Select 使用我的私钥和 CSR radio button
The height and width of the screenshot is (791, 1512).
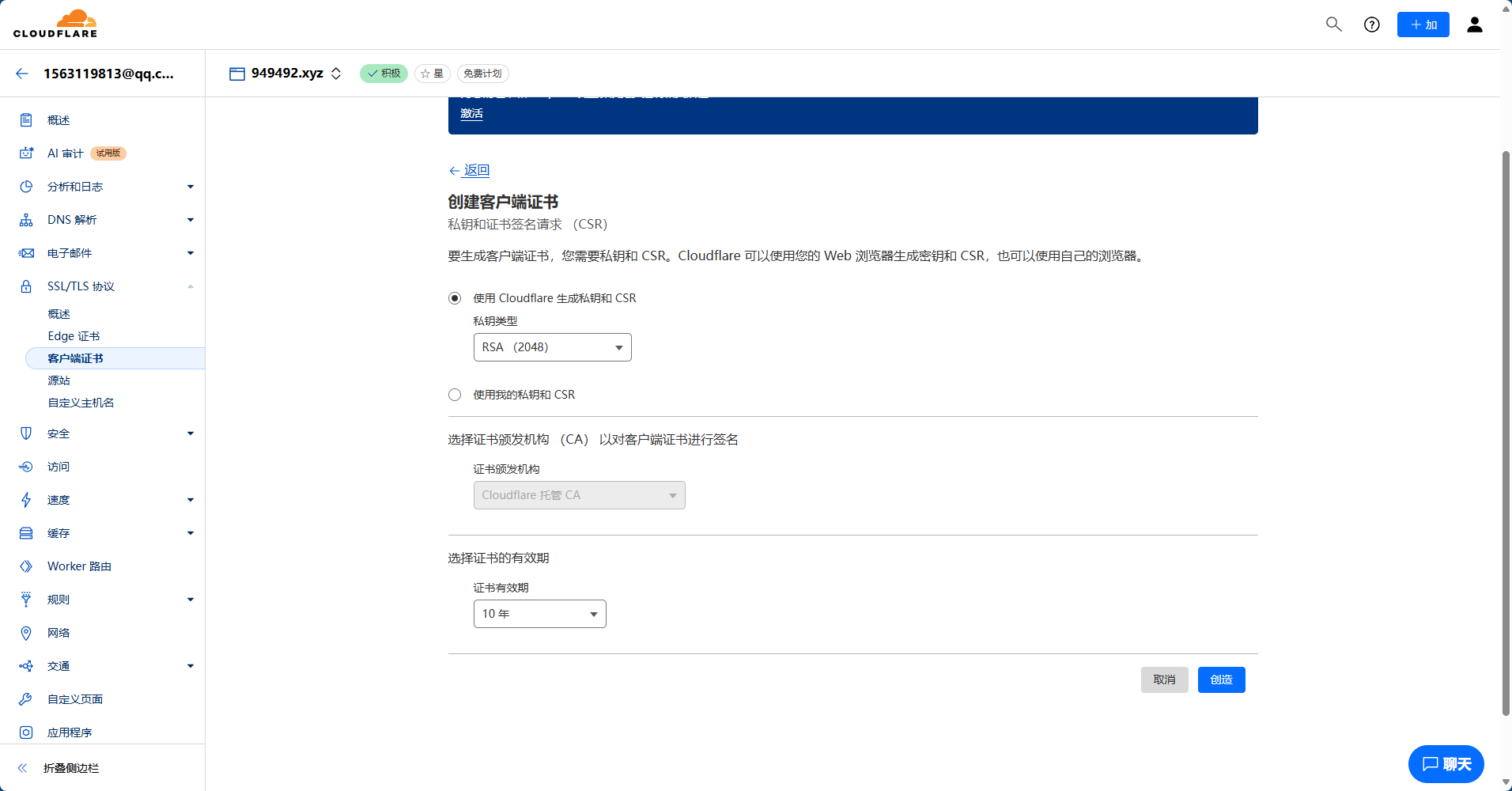tap(455, 395)
